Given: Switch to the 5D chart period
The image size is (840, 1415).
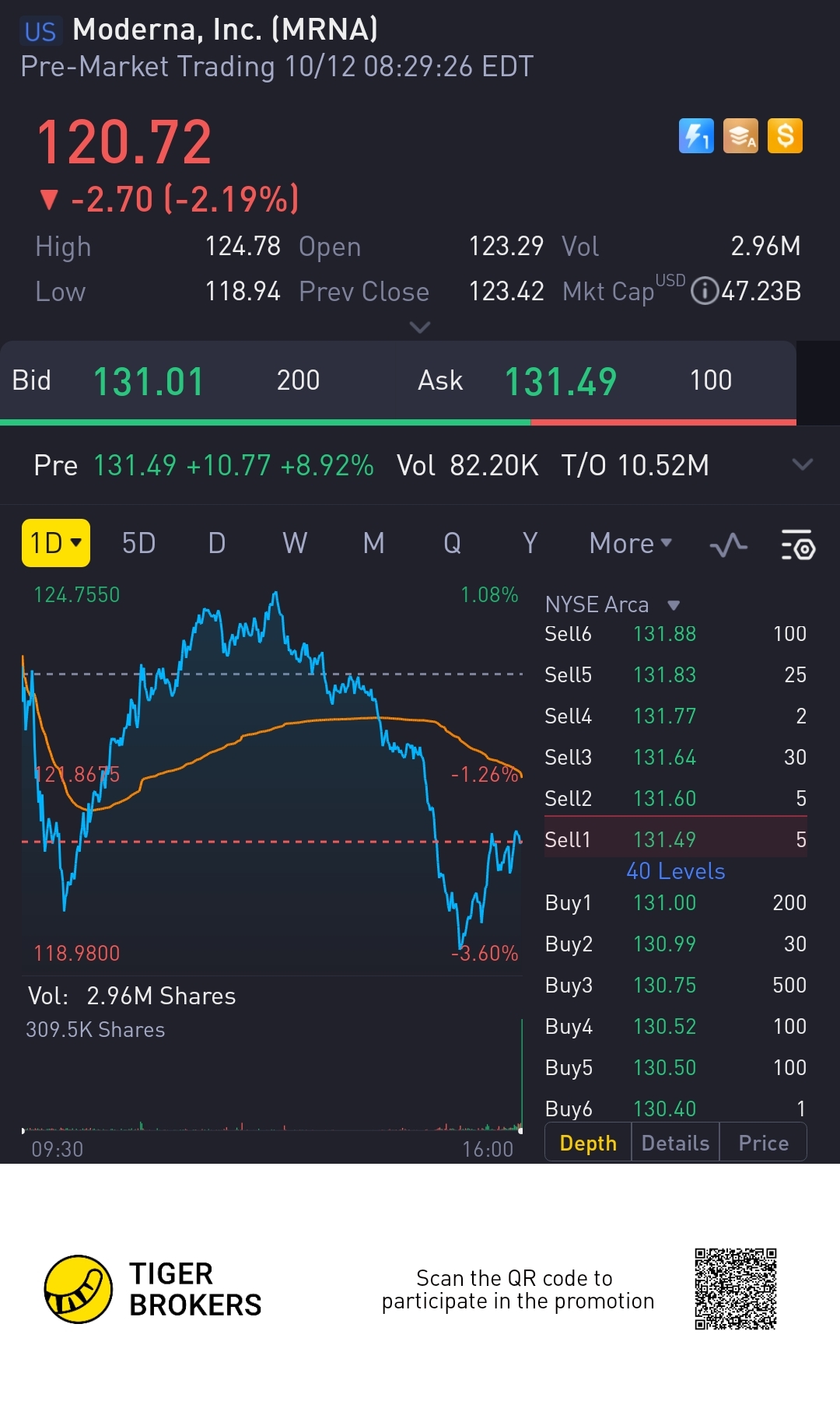Looking at the screenshot, I should click(x=138, y=543).
